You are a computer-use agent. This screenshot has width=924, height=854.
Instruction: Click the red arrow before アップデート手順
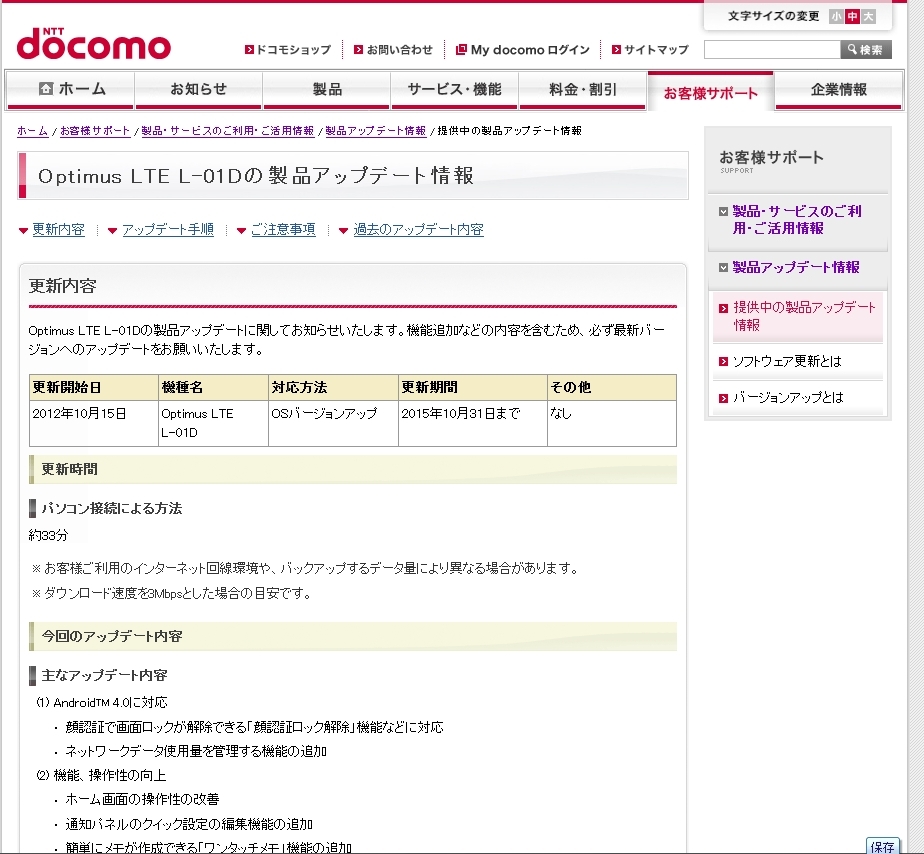(113, 230)
